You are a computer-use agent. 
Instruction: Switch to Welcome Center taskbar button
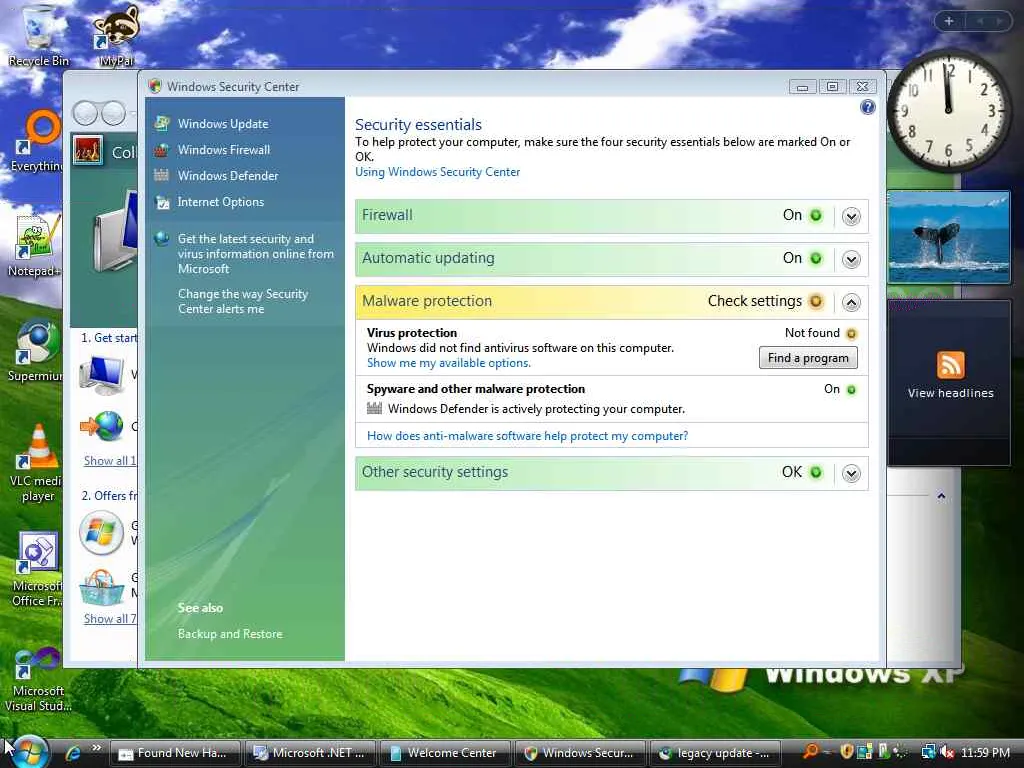click(x=445, y=753)
